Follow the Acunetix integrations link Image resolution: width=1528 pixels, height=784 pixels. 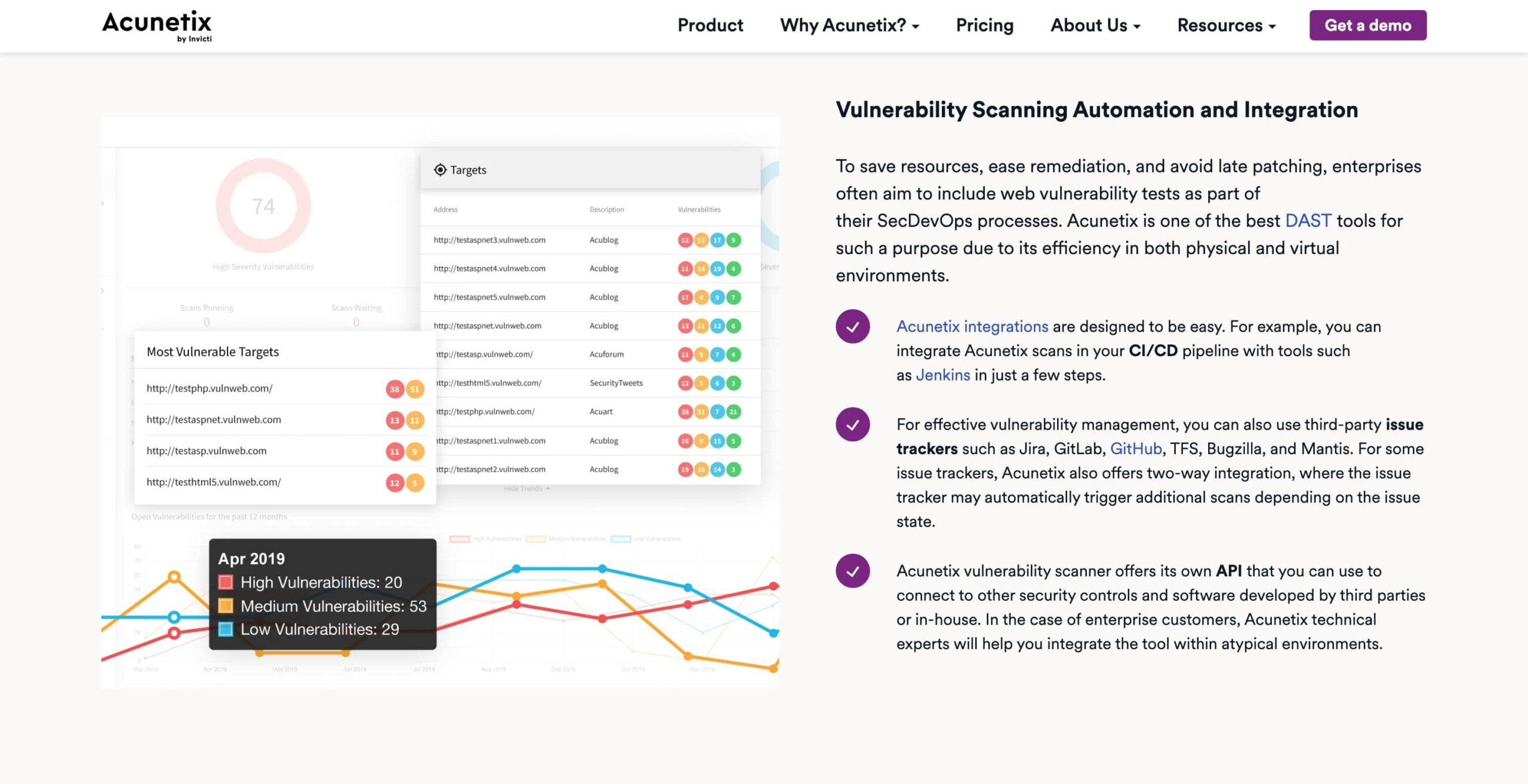tap(972, 326)
